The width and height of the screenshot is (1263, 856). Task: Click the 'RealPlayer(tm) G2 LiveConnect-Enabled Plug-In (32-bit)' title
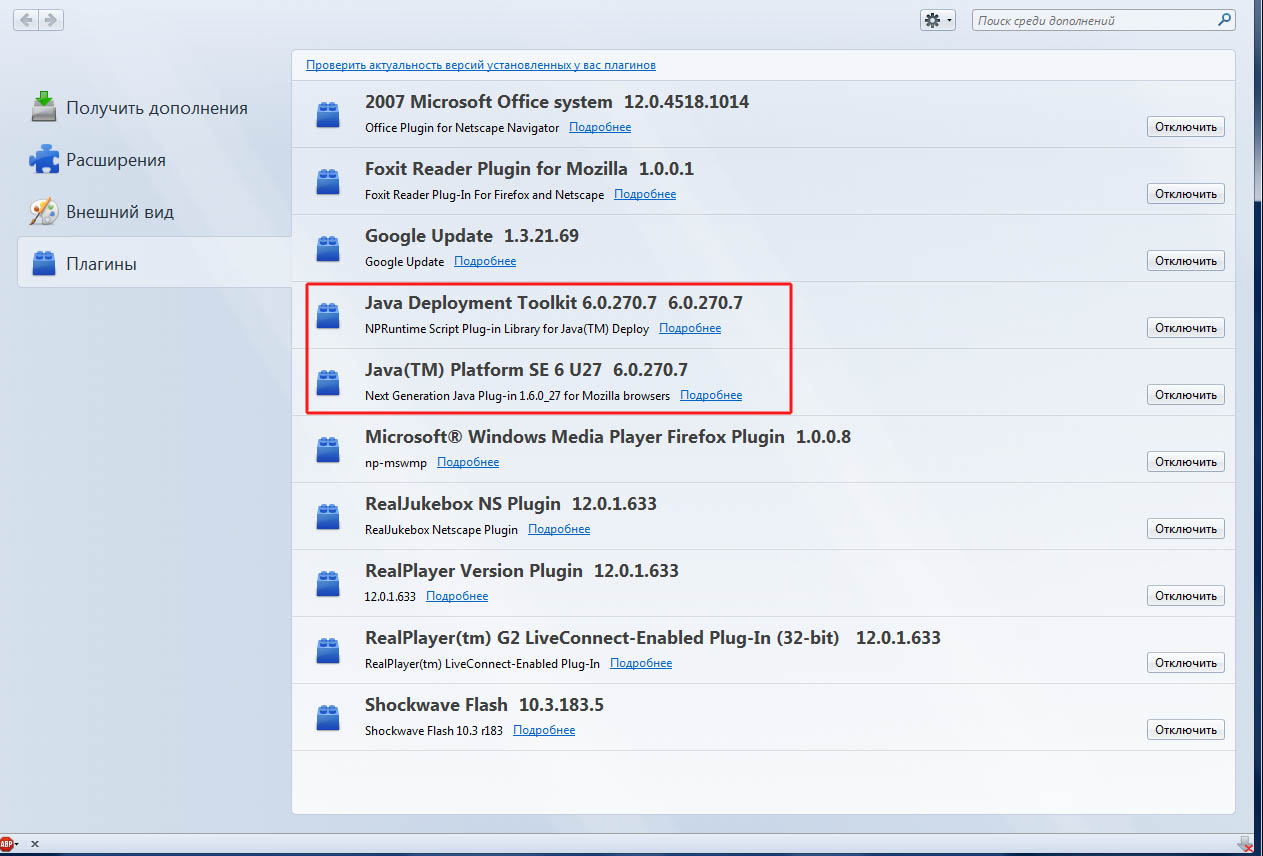(602, 638)
